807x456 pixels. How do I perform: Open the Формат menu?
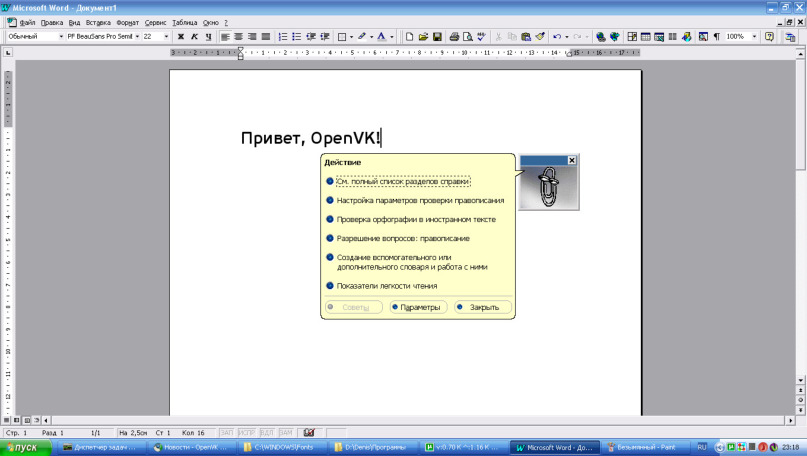tap(128, 23)
